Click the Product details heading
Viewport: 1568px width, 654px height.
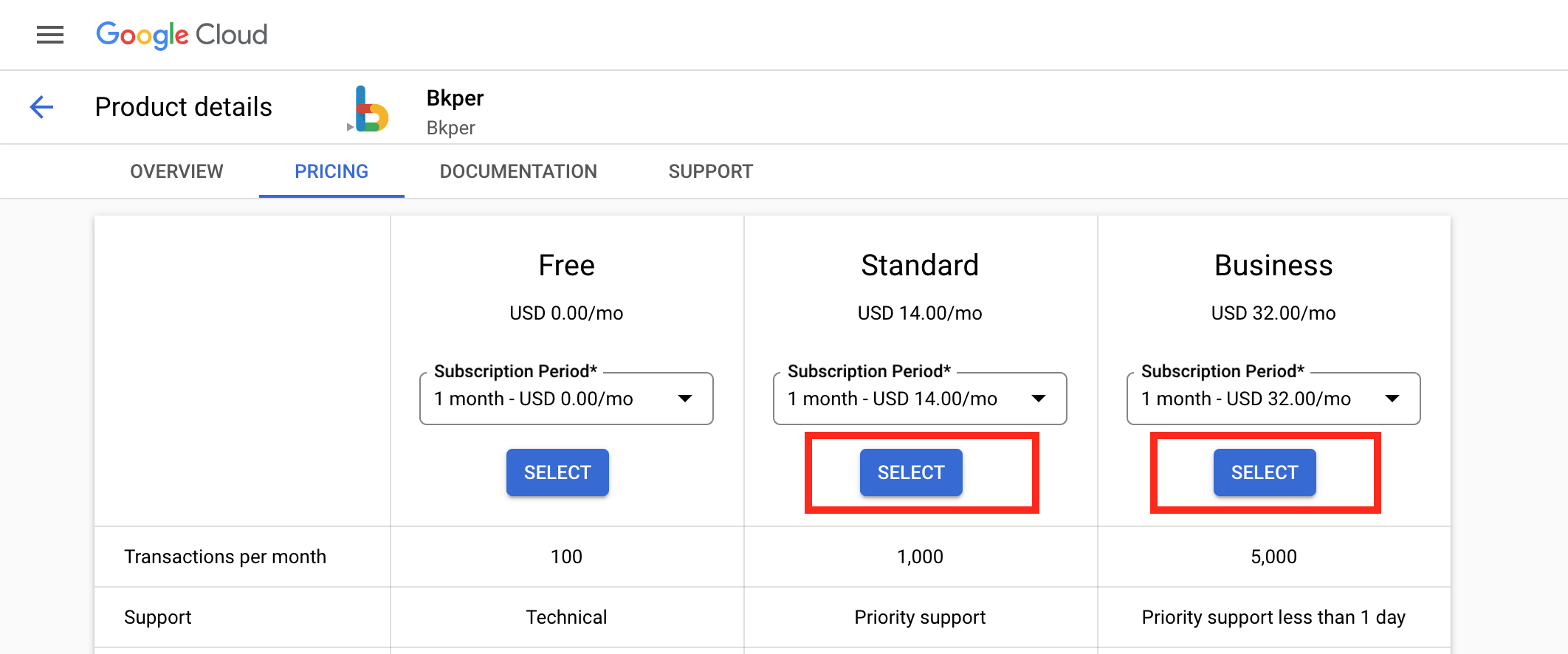(x=184, y=107)
